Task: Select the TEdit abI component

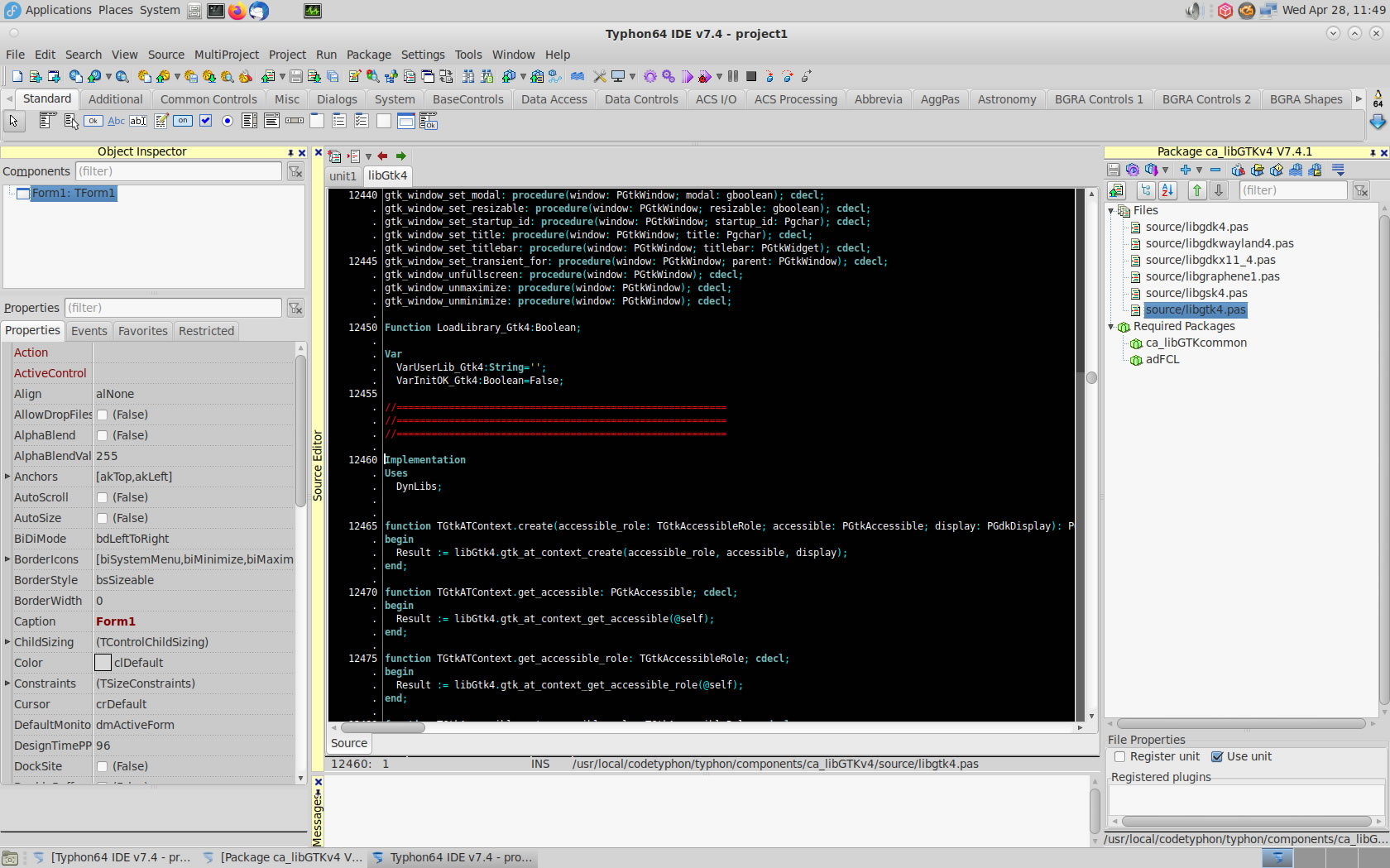Action: click(x=138, y=121)
